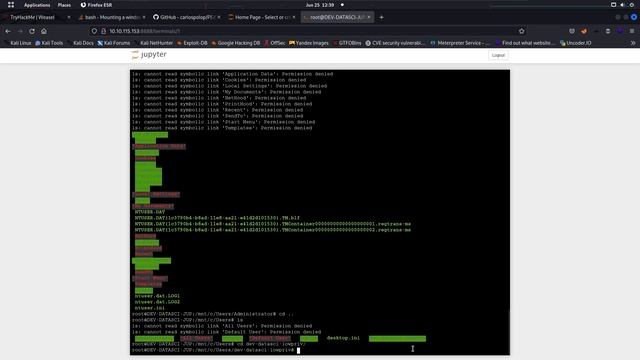Click the orange fox extension icon in toolbar
This screenshot has width=640, height=360.
click(584, 31)
